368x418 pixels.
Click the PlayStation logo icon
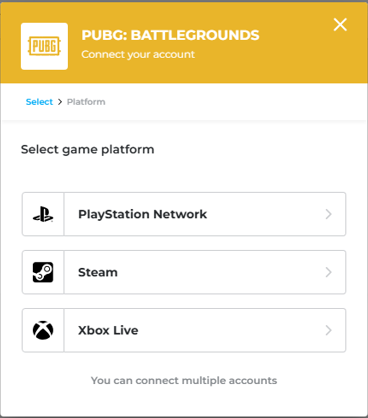43,214
